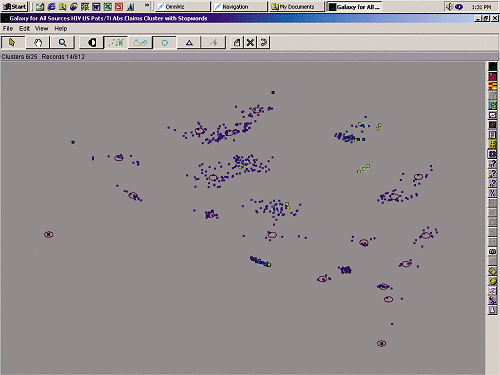Select the isolated cluster circle at far left
Image resolution: width=500 pixels, height=375 pixels.
[x=49, y=235]
